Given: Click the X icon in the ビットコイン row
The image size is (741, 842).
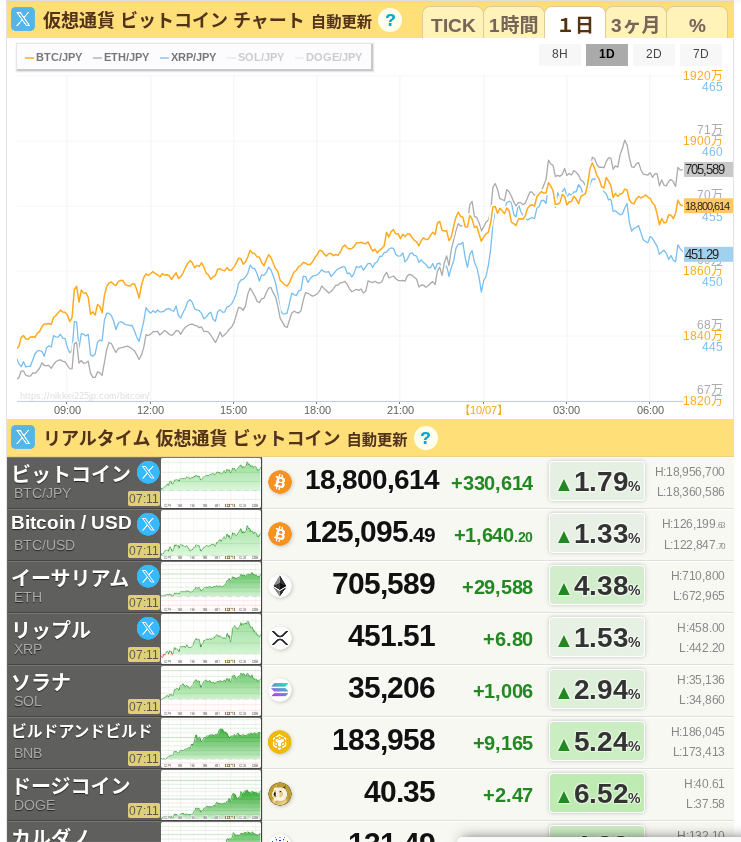Looking at the screenshot, I should click(x=148, y=473).
